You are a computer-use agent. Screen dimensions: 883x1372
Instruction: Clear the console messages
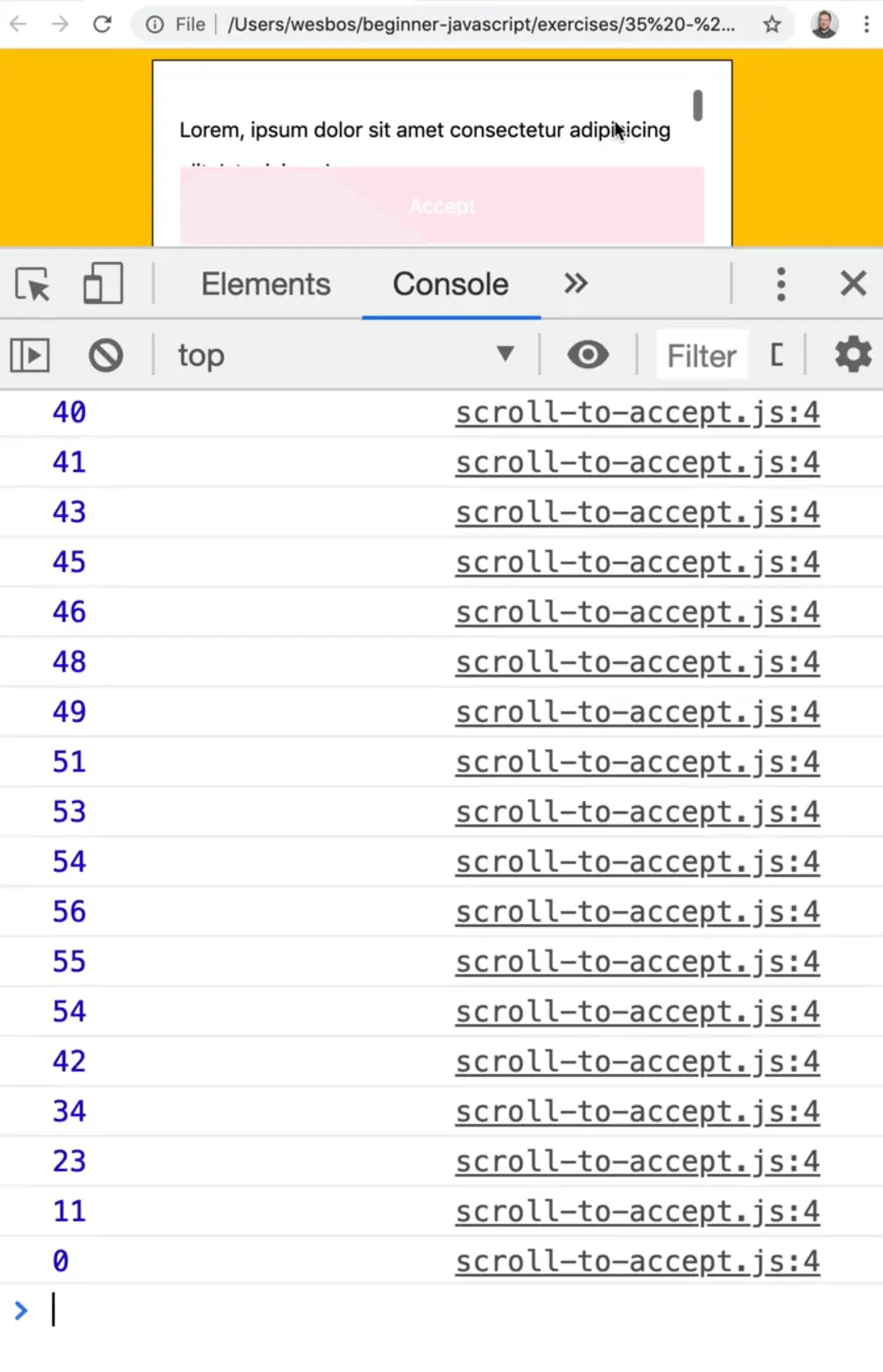pos(105,355)
